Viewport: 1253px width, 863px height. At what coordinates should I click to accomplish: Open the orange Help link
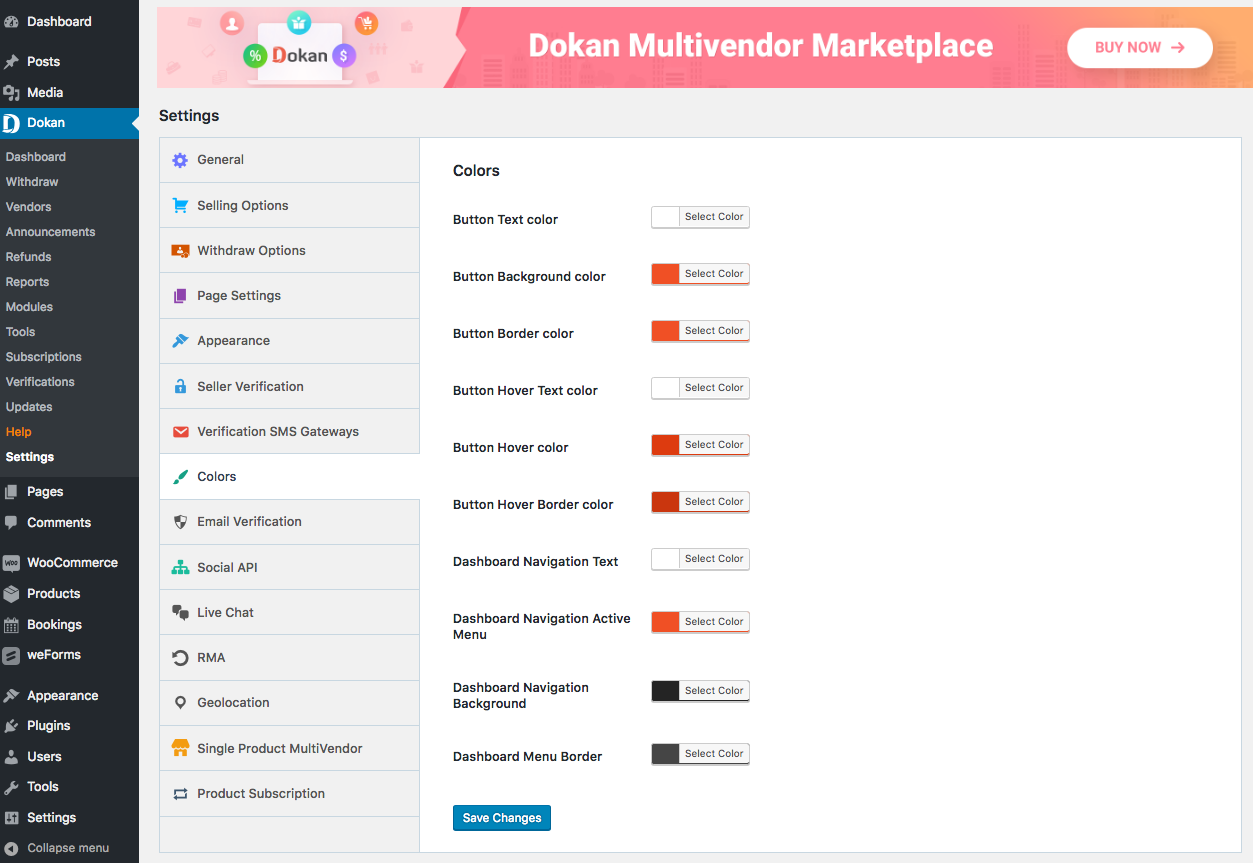(18, 432)
